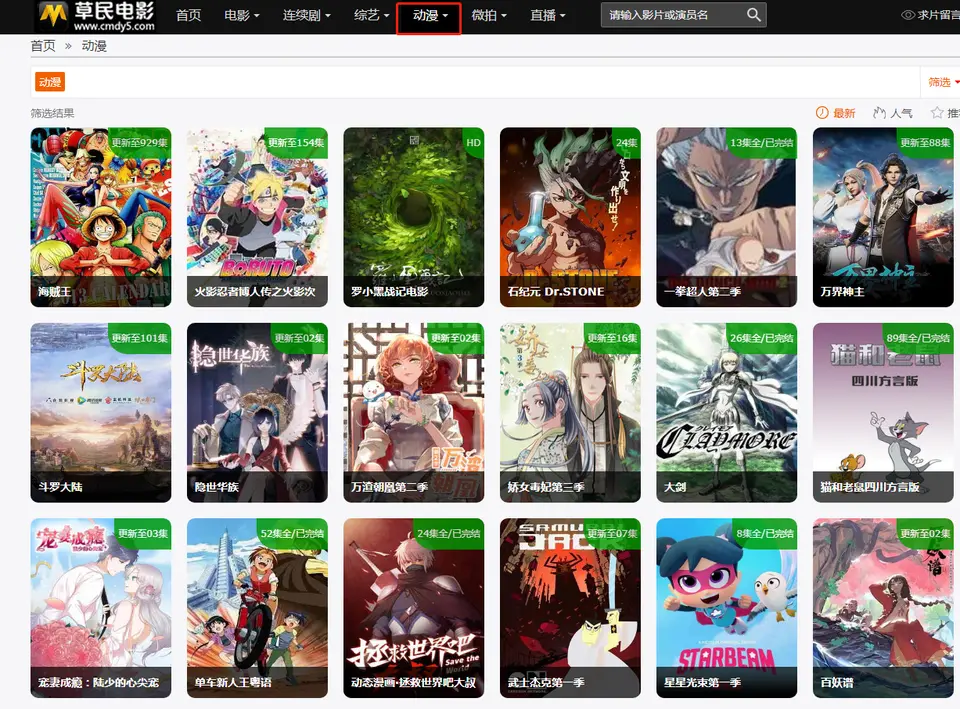Click the 更新至101集 badge on 斗罗大陆
Image resolution: width=960 pixels, height=709 pixels.
pos(140,338)
